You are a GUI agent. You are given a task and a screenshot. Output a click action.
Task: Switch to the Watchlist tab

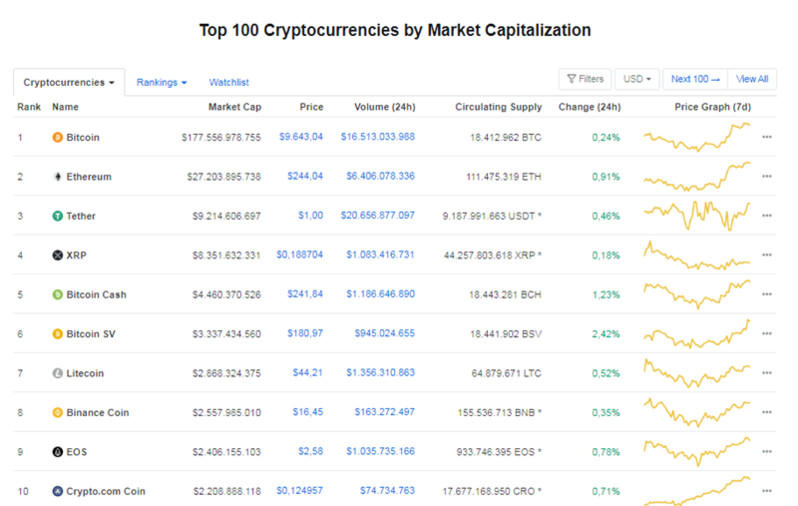point(229,82)
